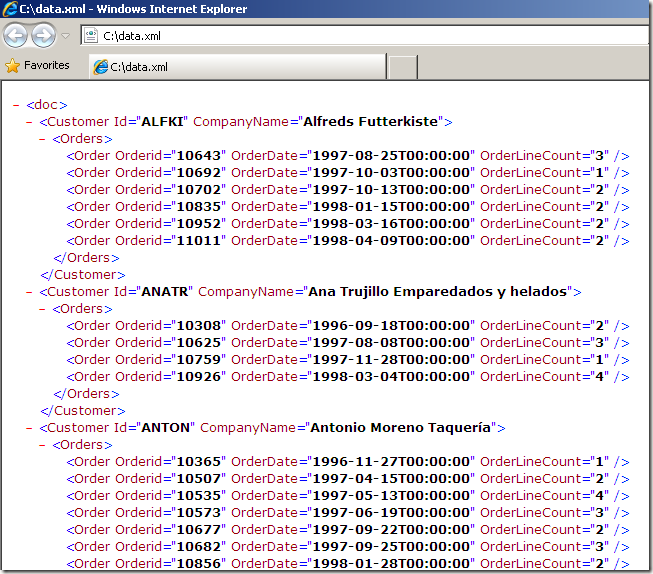Click Orderid value 10692
Viewport: 653px width, 574px height.
(x=199, y=173)
